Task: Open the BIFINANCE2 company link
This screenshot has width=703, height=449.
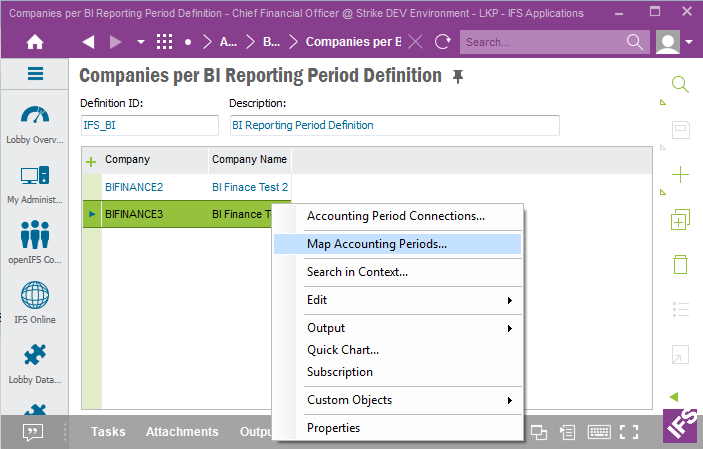Action: [x=134, y=187]
